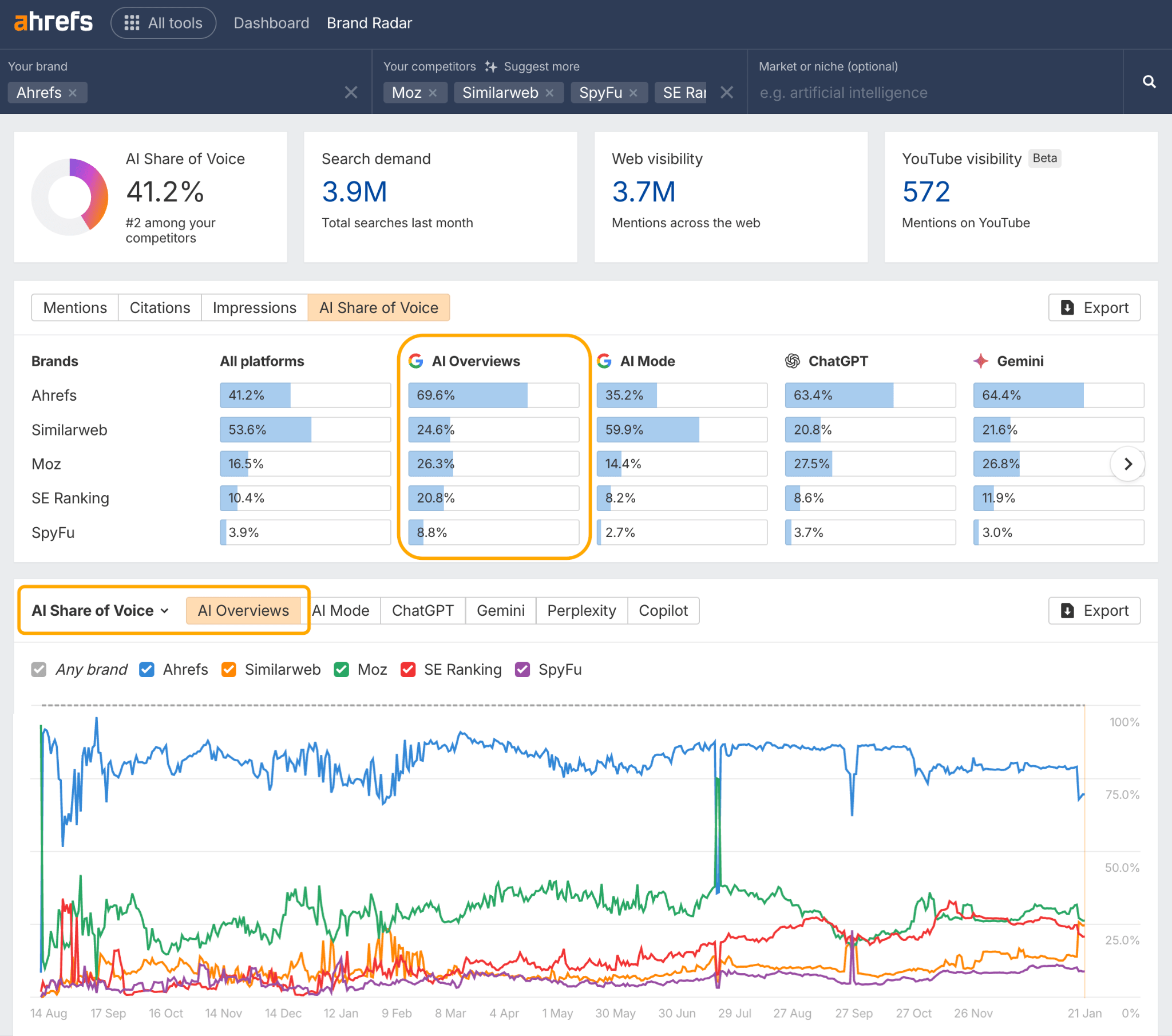Click the Gemini star icon in the column header
The image size is (1172, 1036).
(981, 361)
